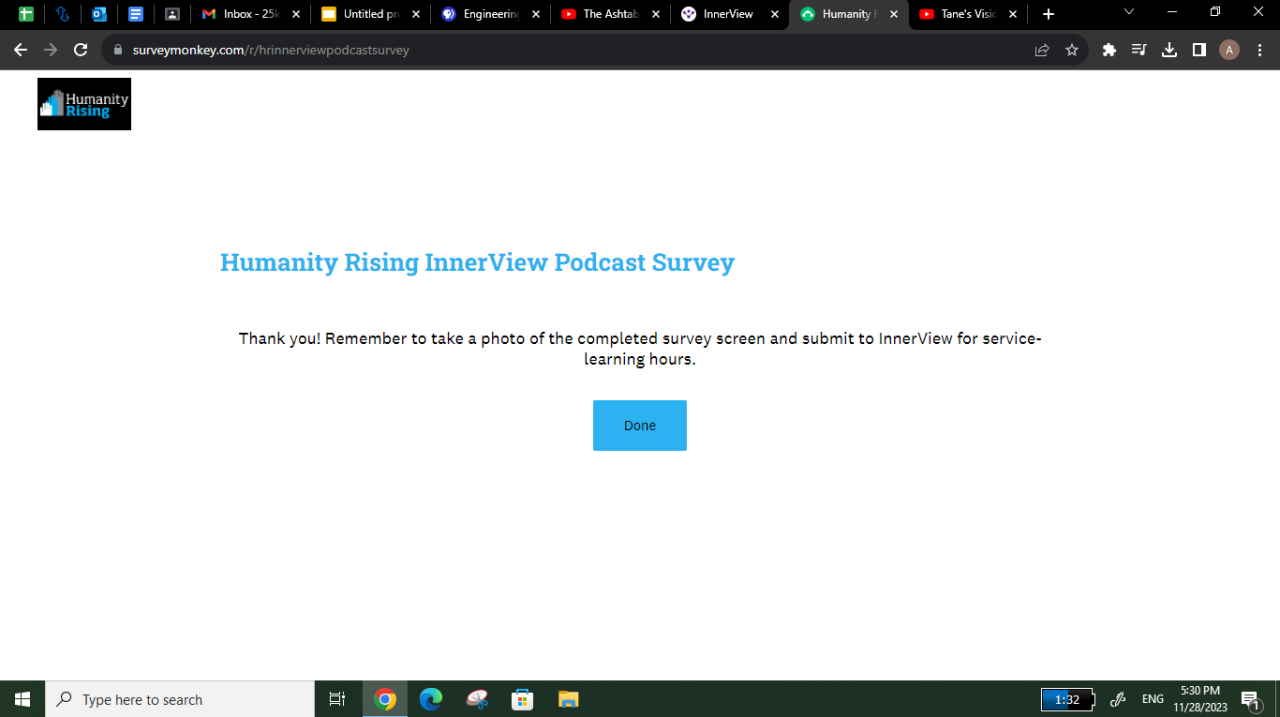Open media controls icon

pyautogui.click(x=1139, y=50)
